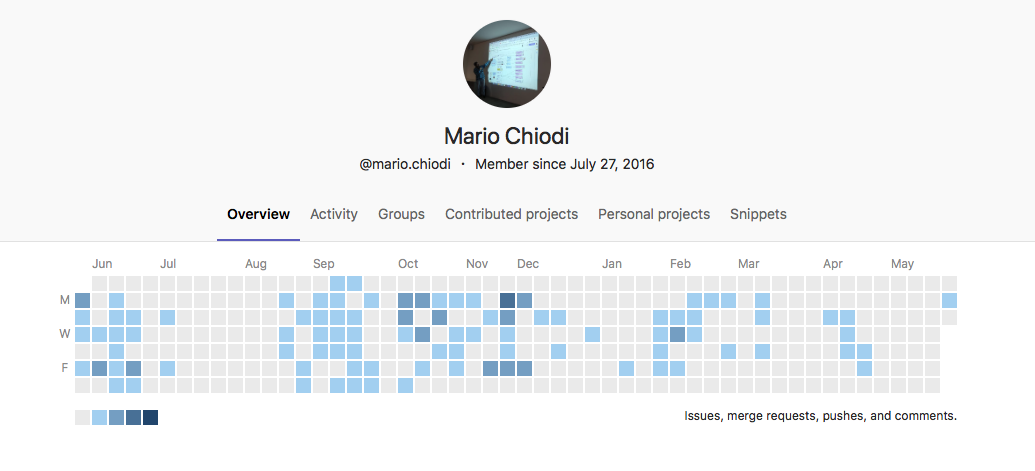
Task: Click the darkest blue legend swatch
Action: click(x=150, y=418)
